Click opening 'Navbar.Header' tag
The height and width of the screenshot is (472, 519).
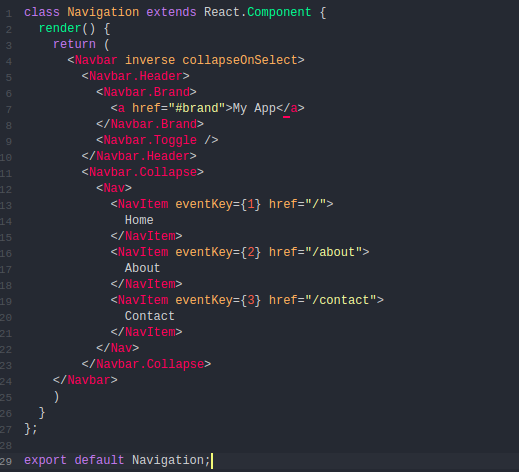135,76
